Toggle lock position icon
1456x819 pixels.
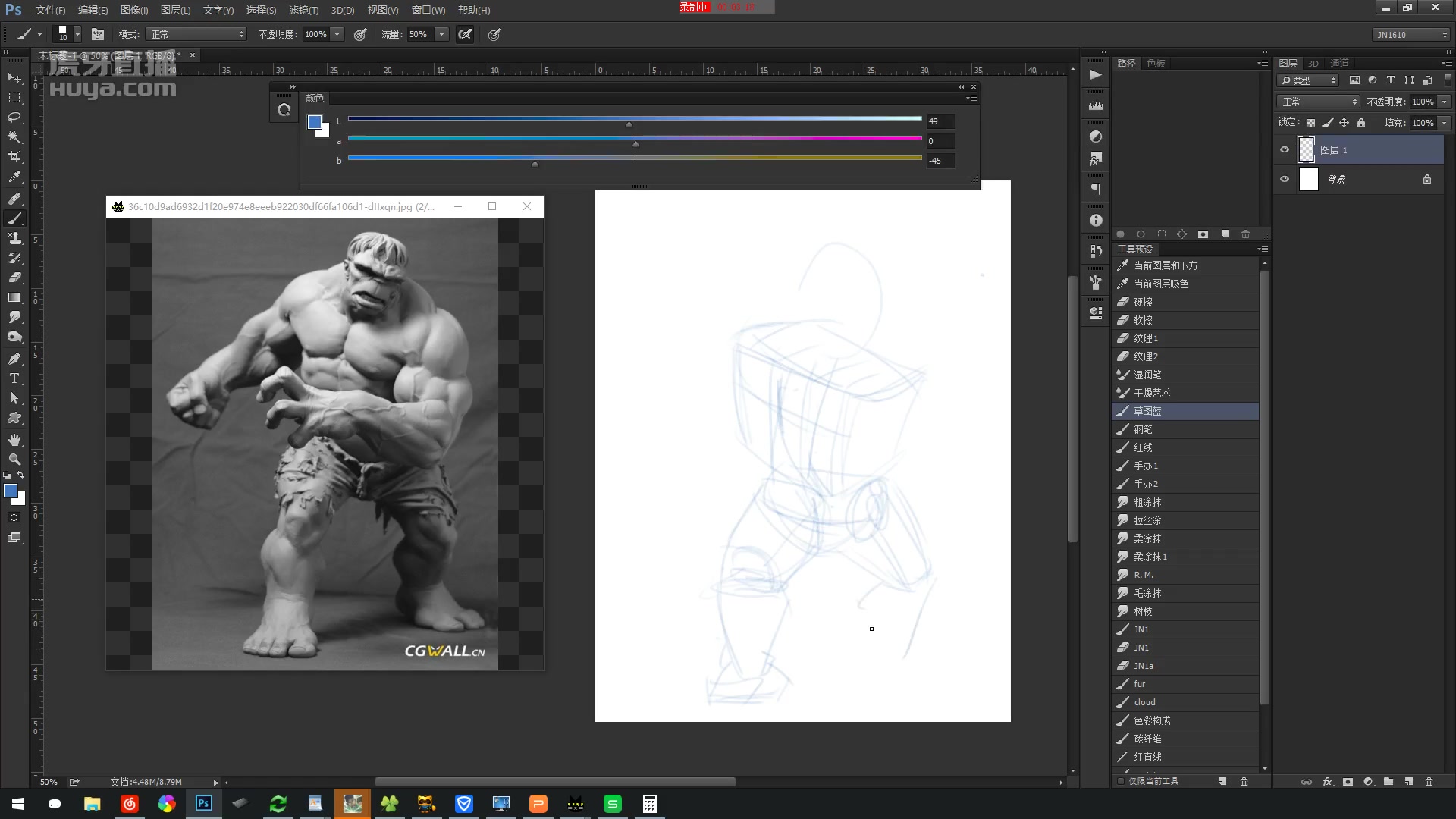point(1344,123)
